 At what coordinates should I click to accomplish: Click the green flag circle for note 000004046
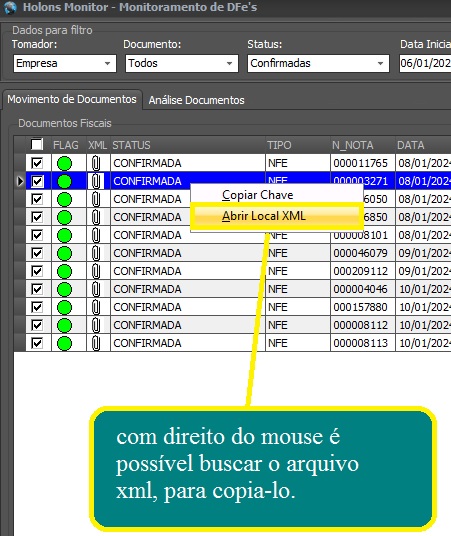pyautogui.click(x=64, y=290)
